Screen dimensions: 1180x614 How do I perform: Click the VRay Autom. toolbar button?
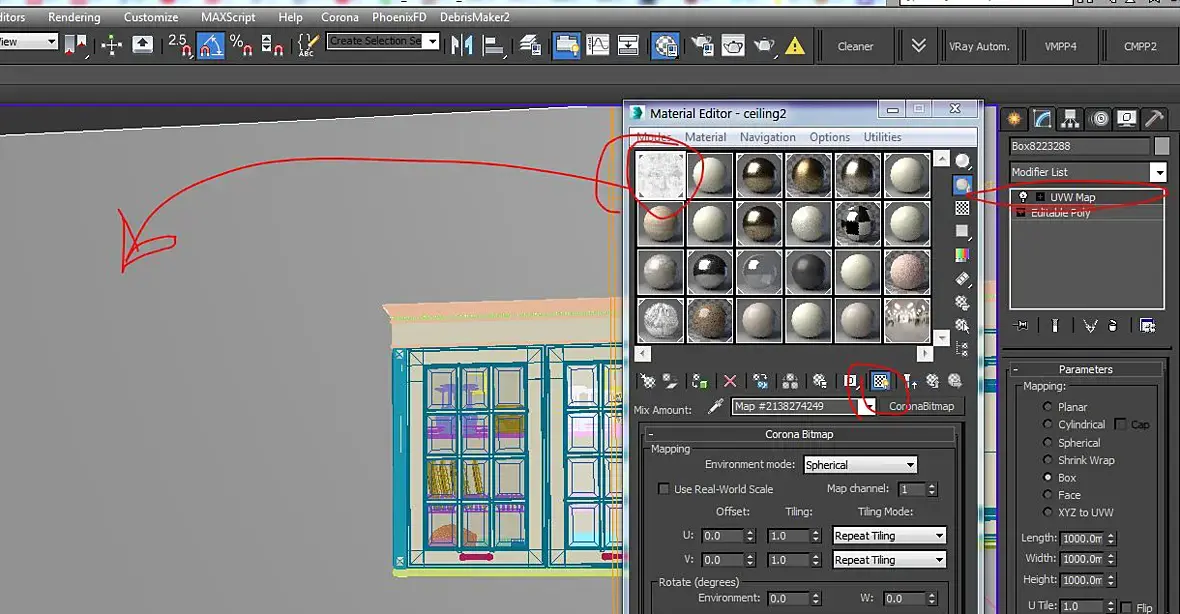point(978,46)
